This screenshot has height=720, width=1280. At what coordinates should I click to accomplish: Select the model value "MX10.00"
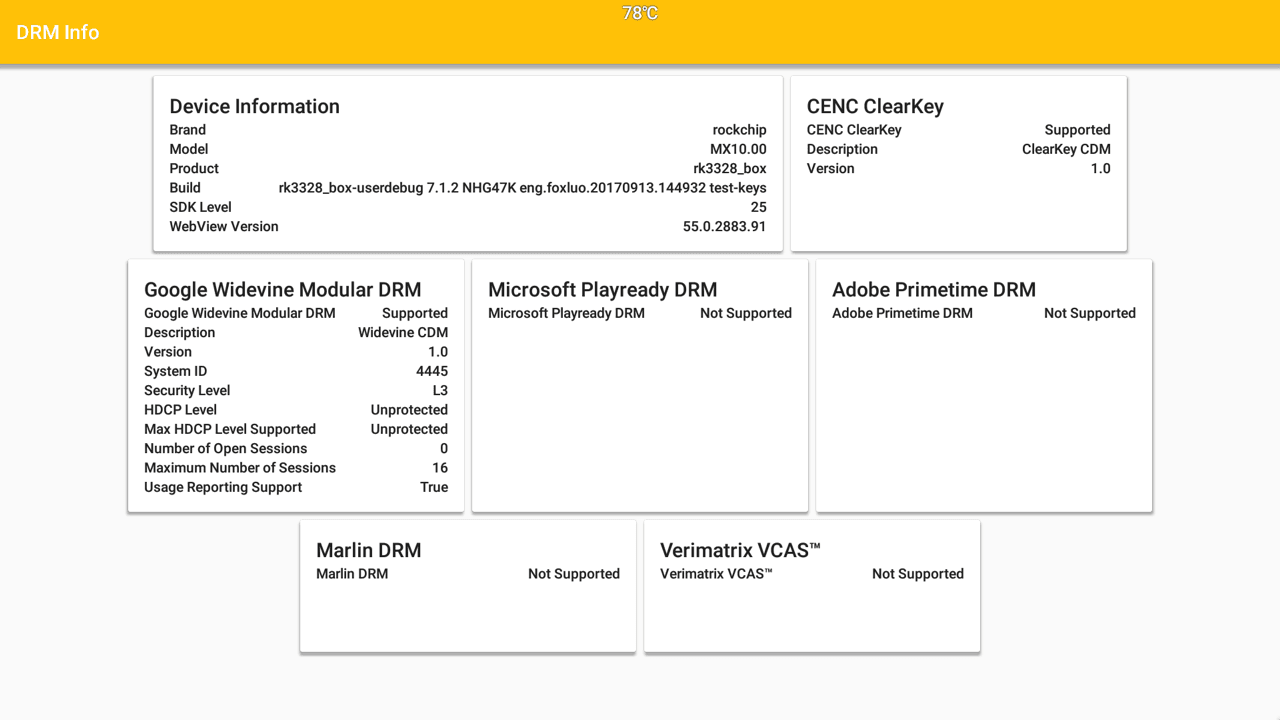(x=738, y=149)
